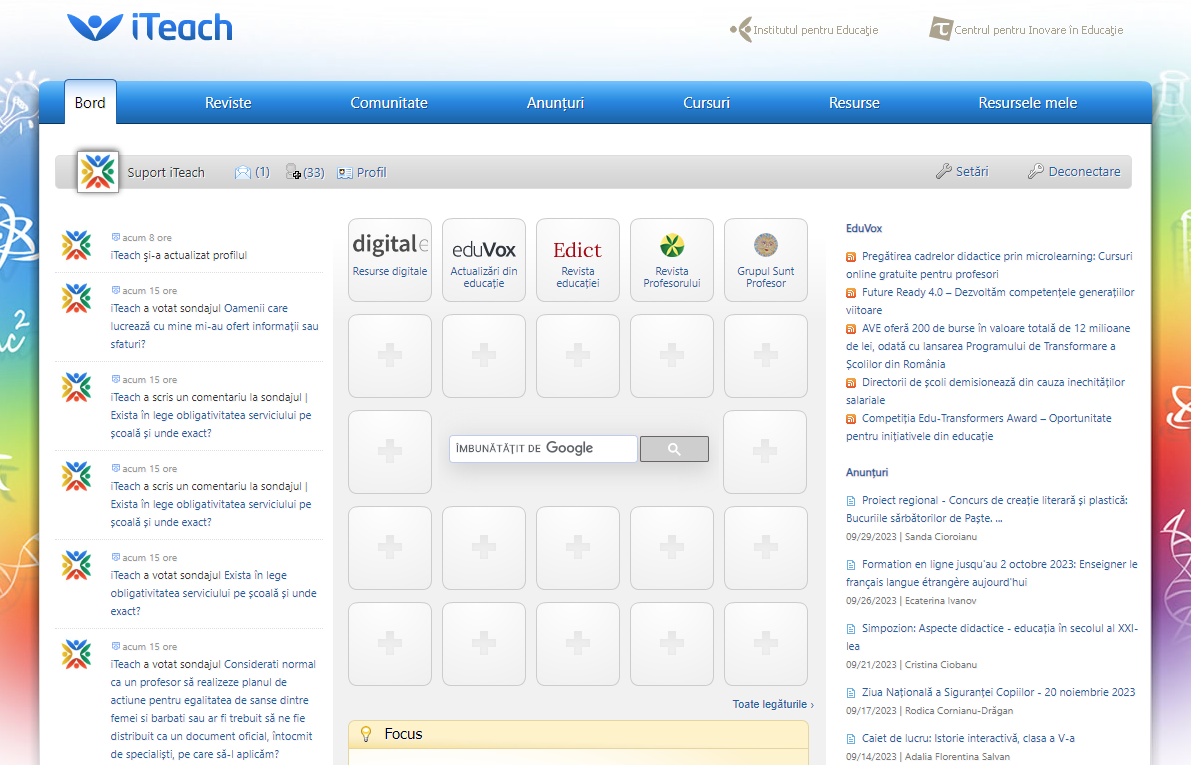Viewport: 1191px width, 765px height.
Task: Click the iTeach logo
Action: pyautogui.click(x=150, y=27)
